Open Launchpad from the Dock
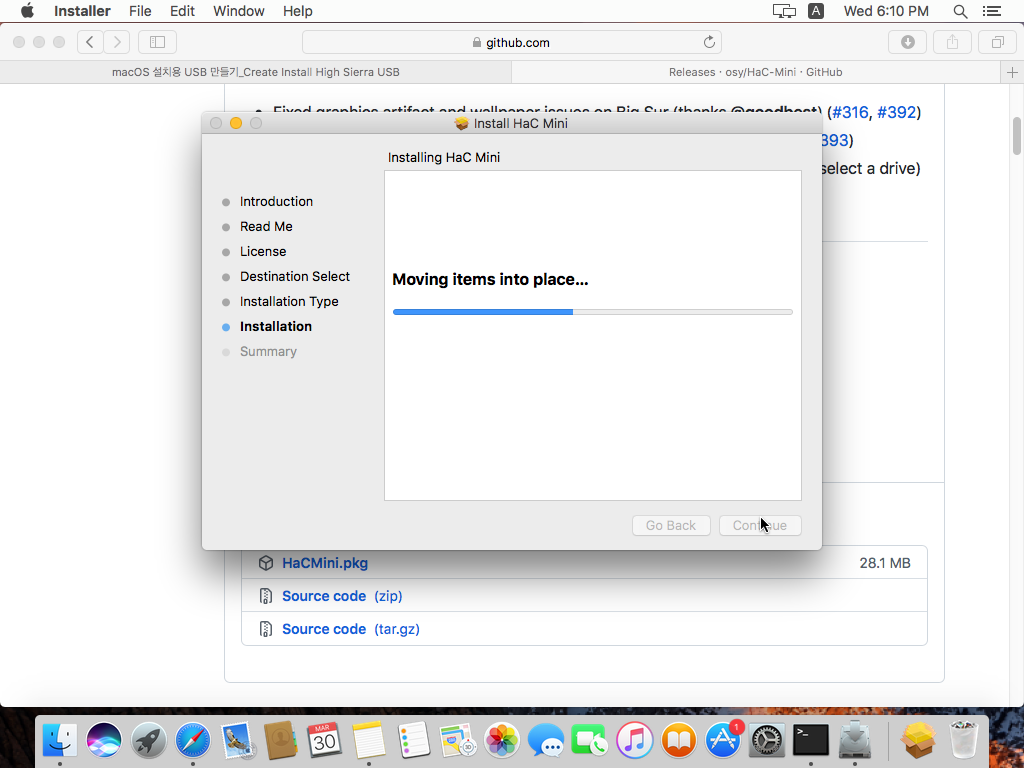This screenshot has height=768, width=1024. (x=148, y=741)
